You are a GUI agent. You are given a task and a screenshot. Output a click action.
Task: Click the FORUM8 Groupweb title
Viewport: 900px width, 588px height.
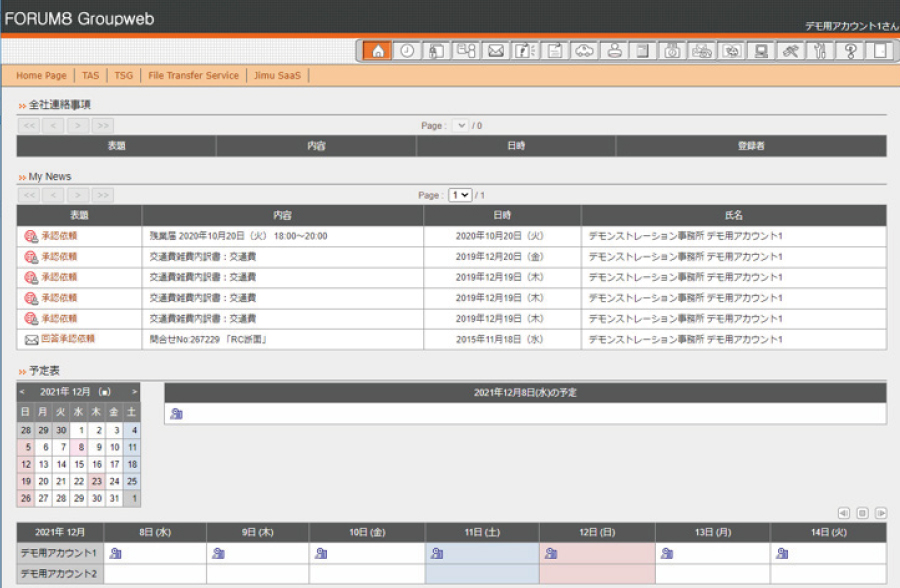(79, 18)
